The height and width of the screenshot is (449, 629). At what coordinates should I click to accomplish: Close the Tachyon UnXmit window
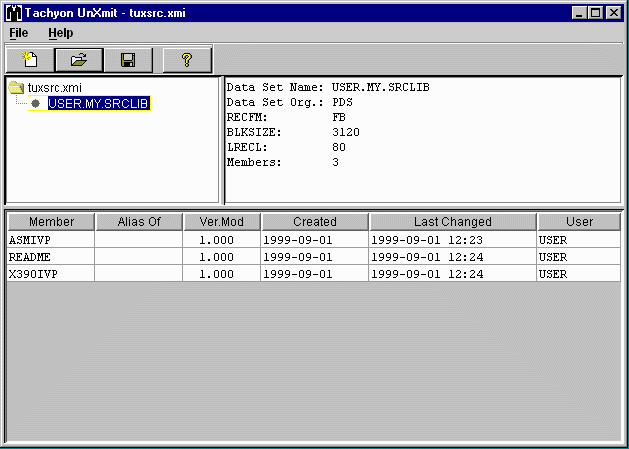coord(614,13)
